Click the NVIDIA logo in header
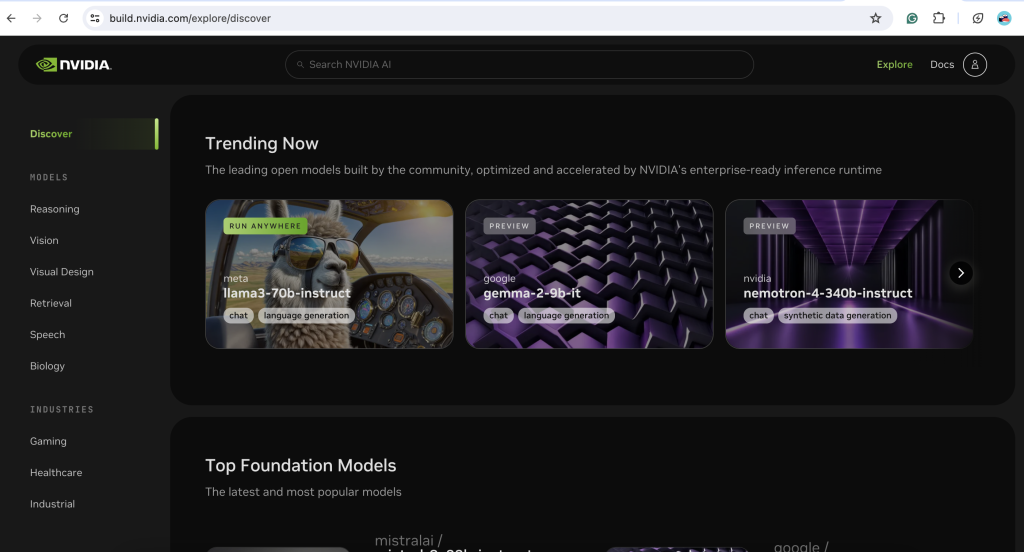The image size is (1024, 552). click(73, 65)
